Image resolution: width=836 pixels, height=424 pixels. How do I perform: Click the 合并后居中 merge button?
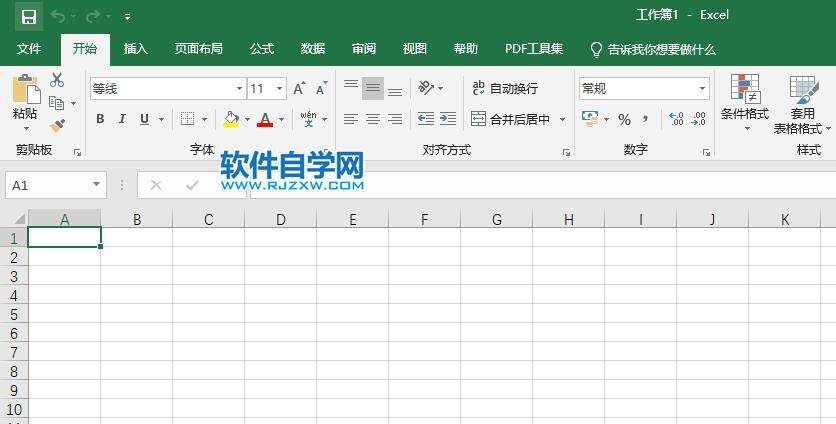tap(510, 119)
